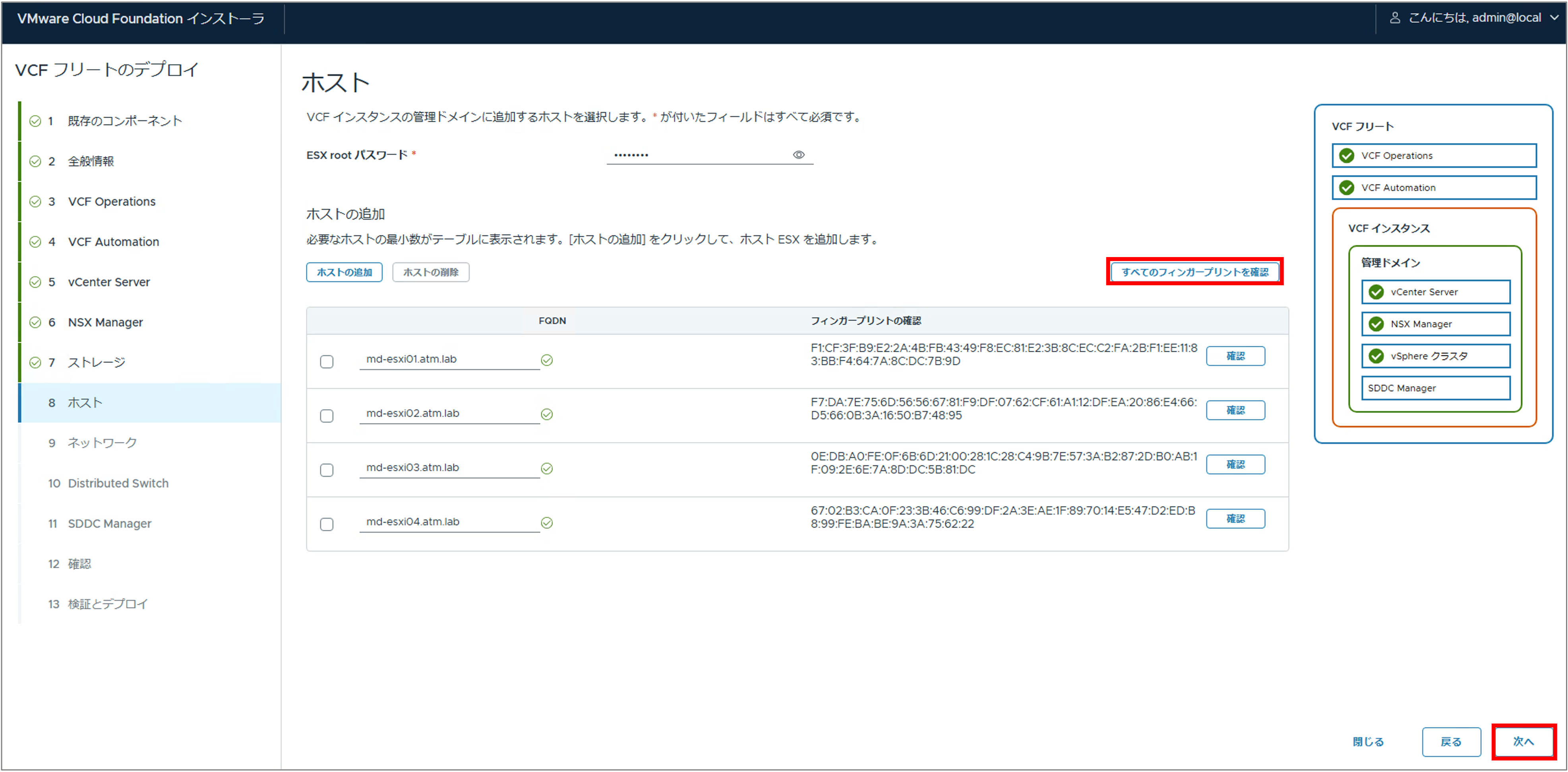Edit the md-esxi01.atm.lab FQDN field
The image size is (1568, 772).
click(x=449, y=359)
